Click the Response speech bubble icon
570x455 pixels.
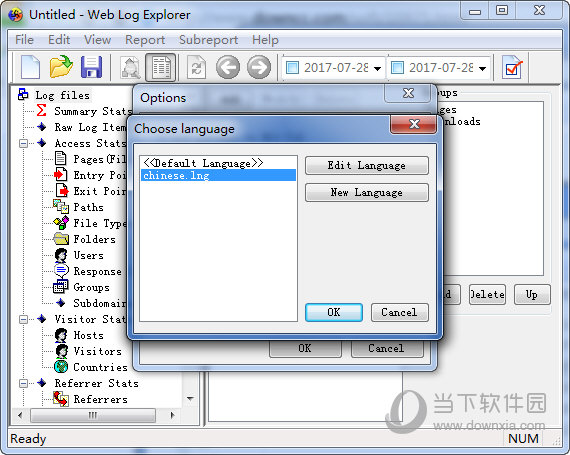[x=61, y=271]
